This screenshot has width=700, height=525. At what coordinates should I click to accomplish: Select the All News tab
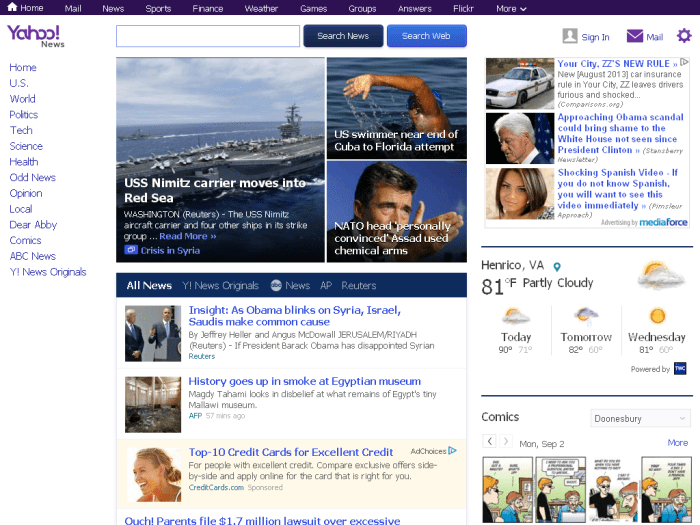click(x=149, y=285)
